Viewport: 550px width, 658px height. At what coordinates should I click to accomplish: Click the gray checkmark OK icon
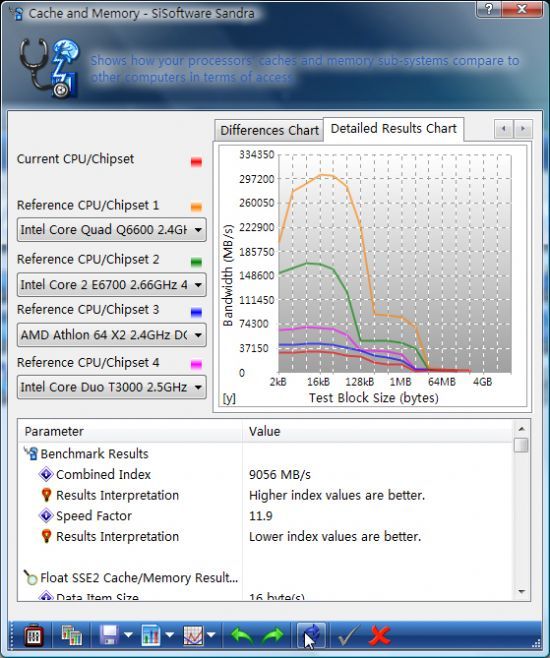(x=348, y=636)
